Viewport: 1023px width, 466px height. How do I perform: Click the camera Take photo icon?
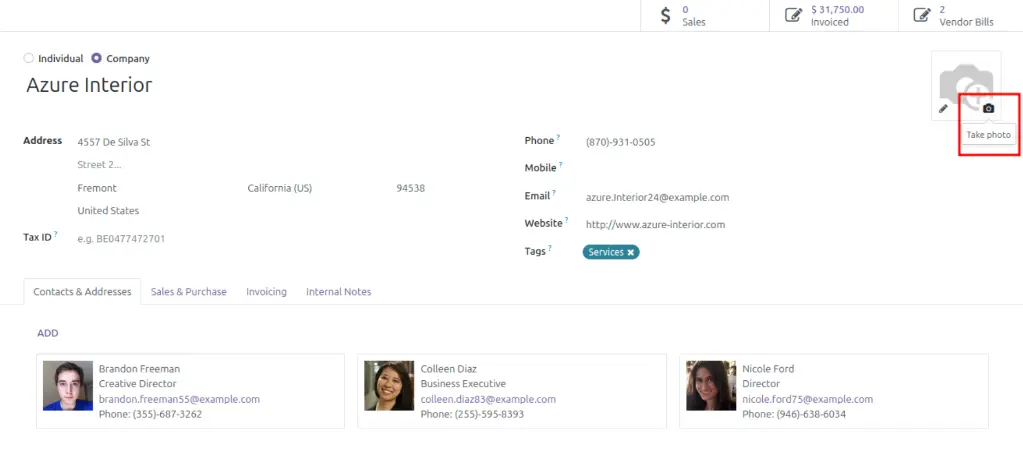click(x=988, y=108)
